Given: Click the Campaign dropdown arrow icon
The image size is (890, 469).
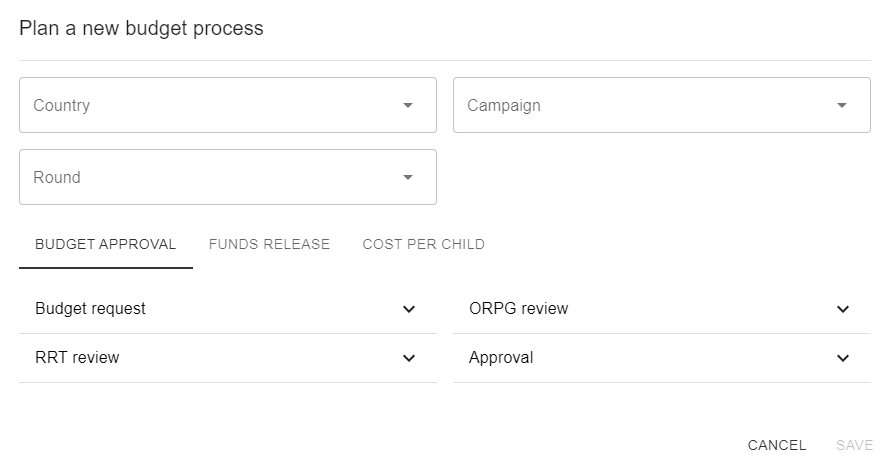Looking at the screenshot, I should pos(842,105).
